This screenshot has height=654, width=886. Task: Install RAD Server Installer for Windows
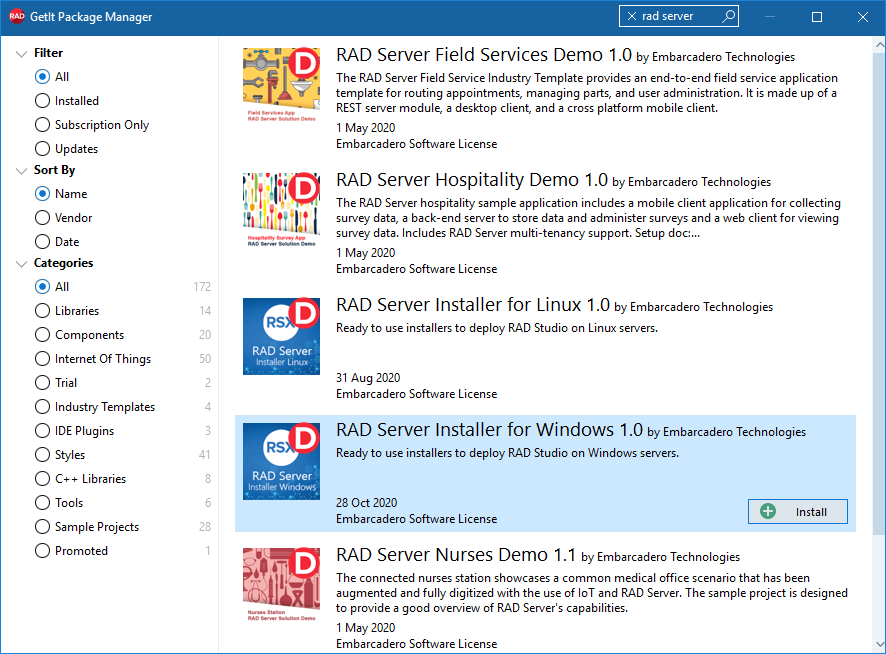[797, 512]
